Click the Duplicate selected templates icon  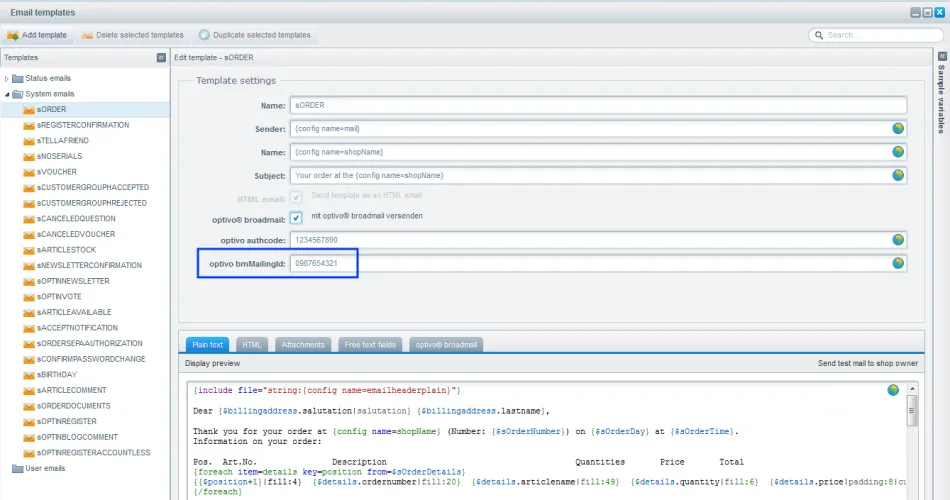[204, 35]
